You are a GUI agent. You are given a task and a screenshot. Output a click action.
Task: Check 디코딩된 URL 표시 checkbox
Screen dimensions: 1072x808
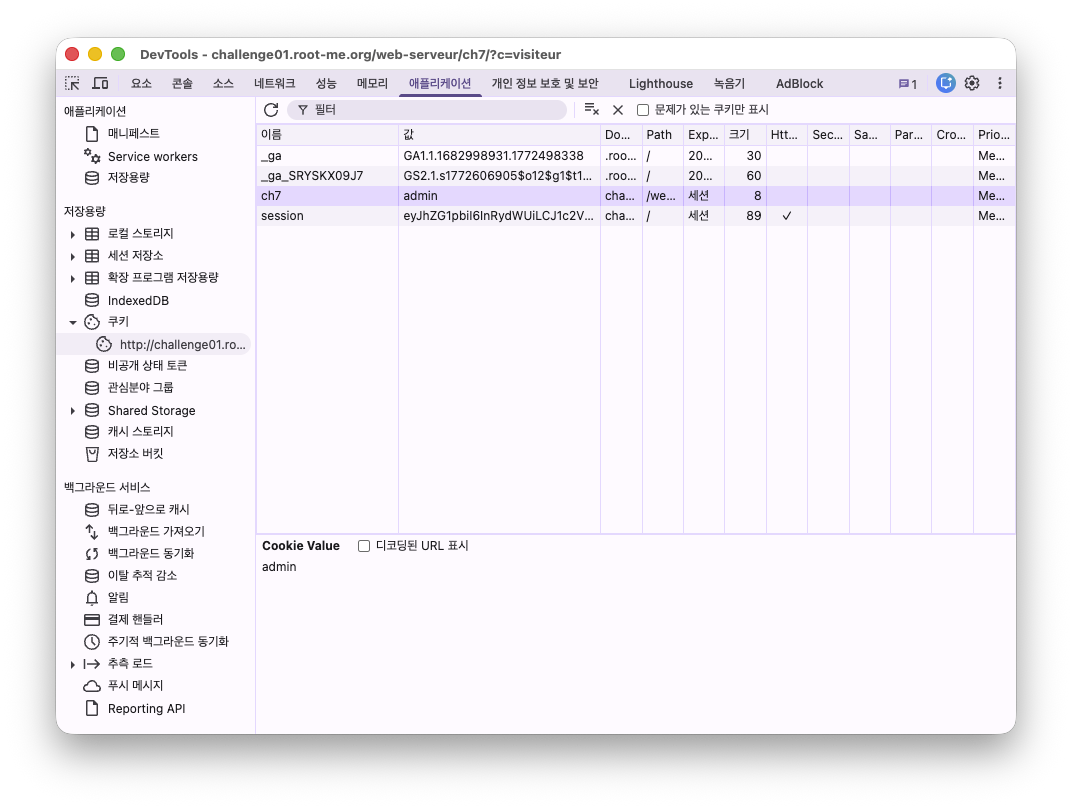tap(364, 546)
